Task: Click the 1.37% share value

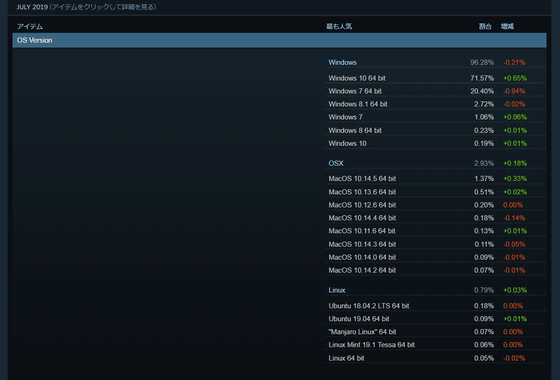Action: click(x=484, y=179)
